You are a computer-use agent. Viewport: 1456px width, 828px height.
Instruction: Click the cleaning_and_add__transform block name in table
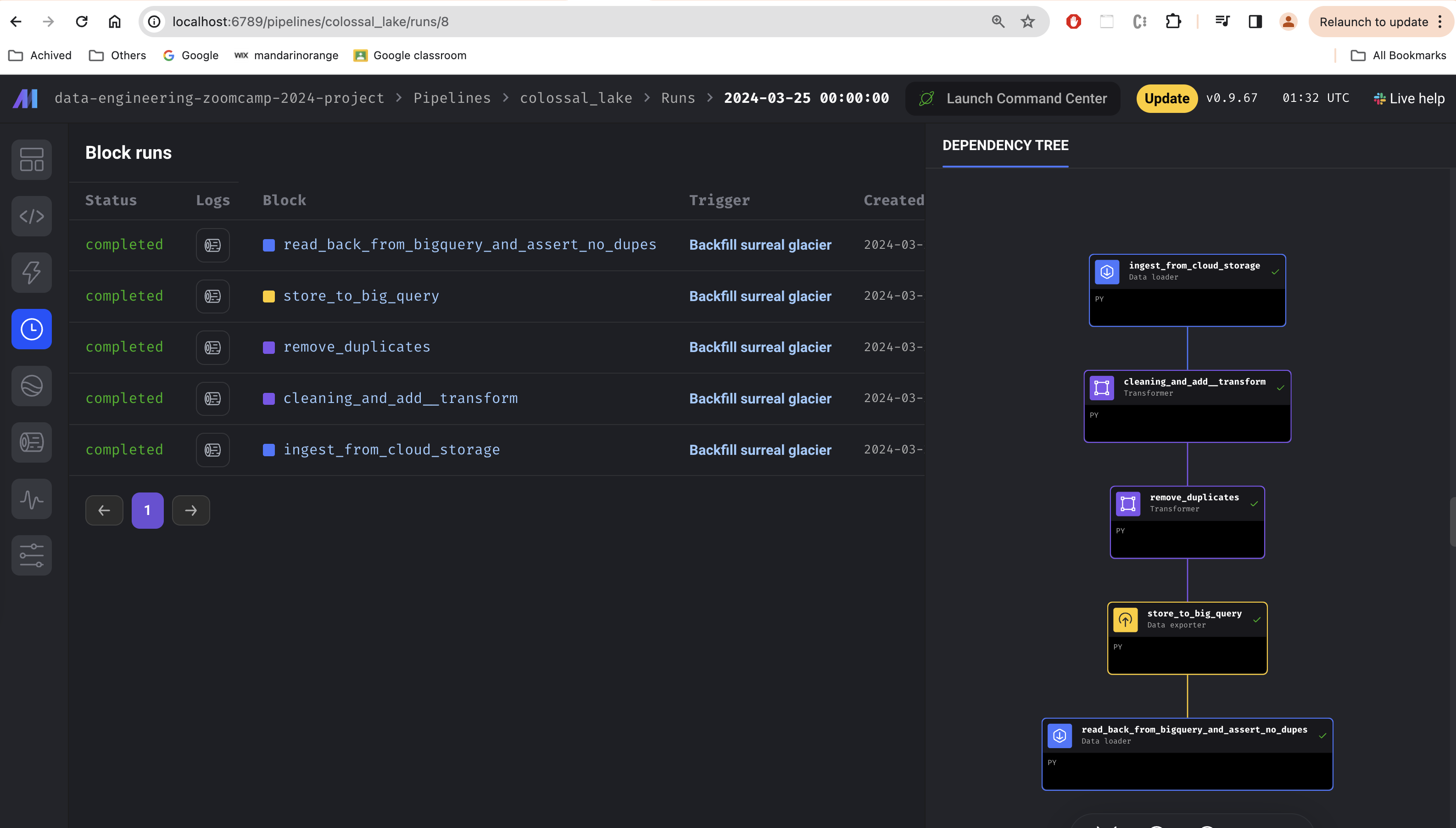coord(400,399)
